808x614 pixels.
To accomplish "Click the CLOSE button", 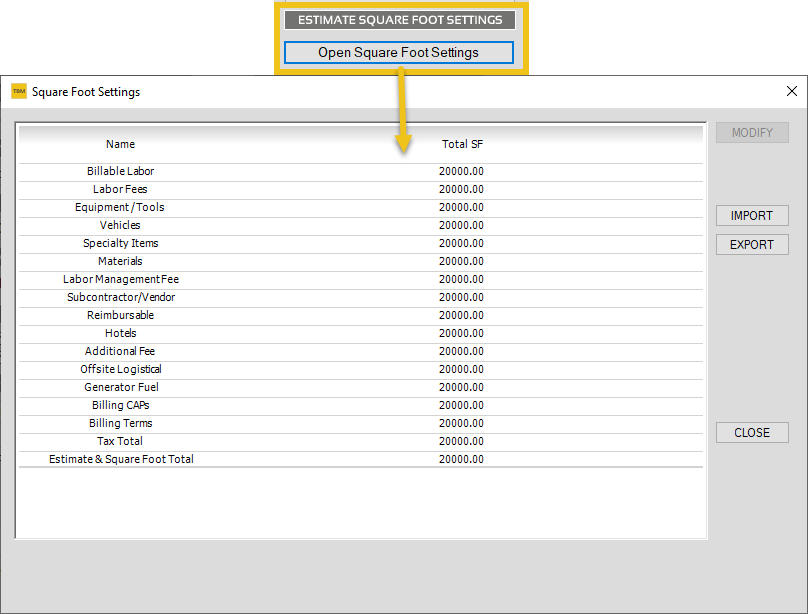I will 752,433.
